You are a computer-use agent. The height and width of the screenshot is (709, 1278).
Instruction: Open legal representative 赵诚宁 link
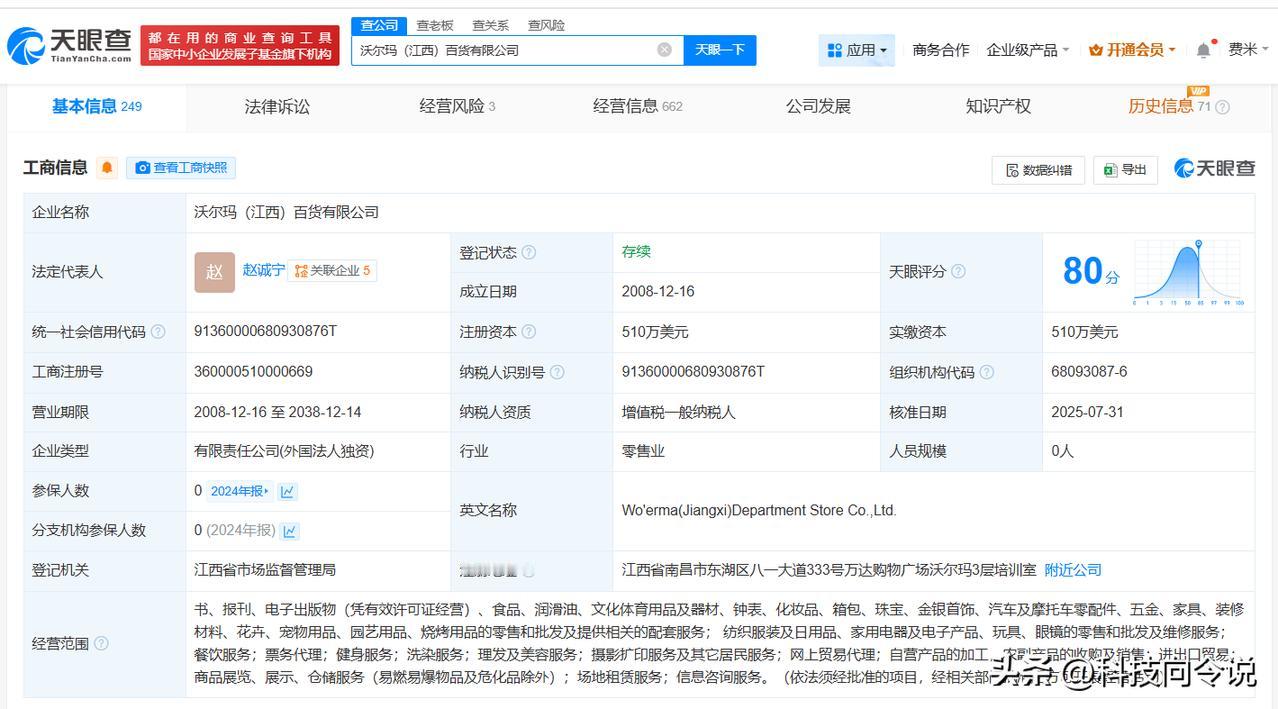[264, 270]
